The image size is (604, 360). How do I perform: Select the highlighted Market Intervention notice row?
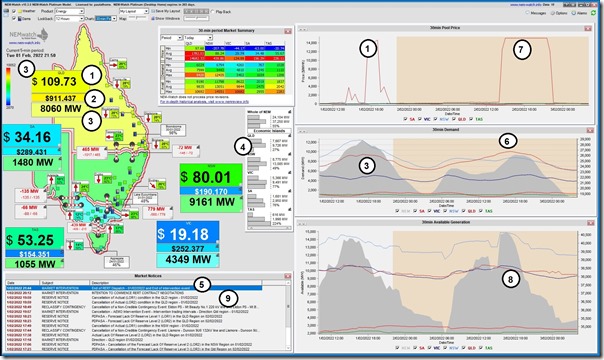click(134, 288)
